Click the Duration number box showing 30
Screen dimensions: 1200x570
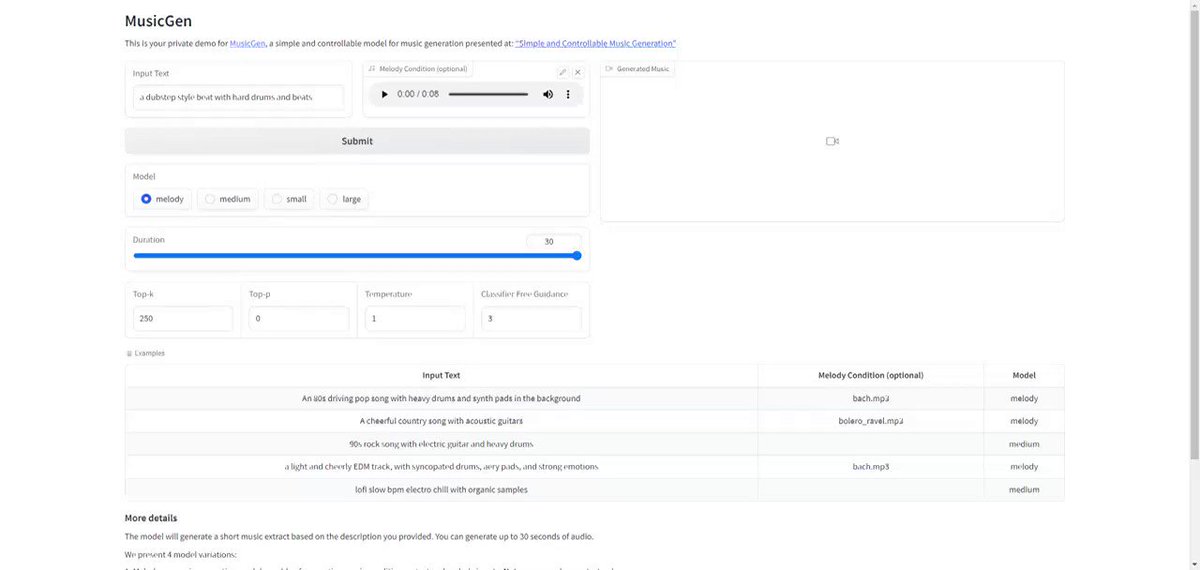click(x=553, y=241)
